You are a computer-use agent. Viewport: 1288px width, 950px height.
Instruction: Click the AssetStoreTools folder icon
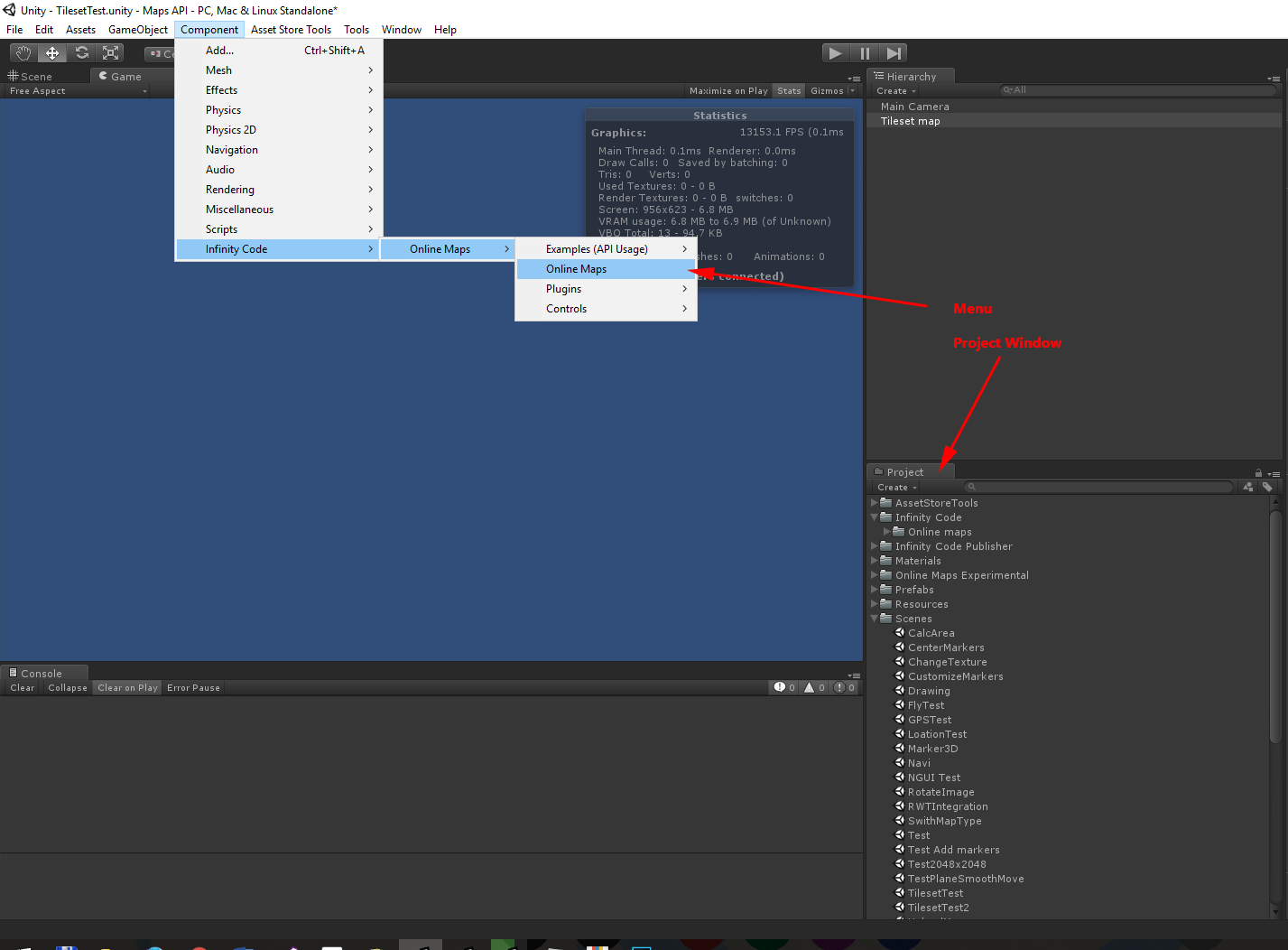tap(886, 502)
